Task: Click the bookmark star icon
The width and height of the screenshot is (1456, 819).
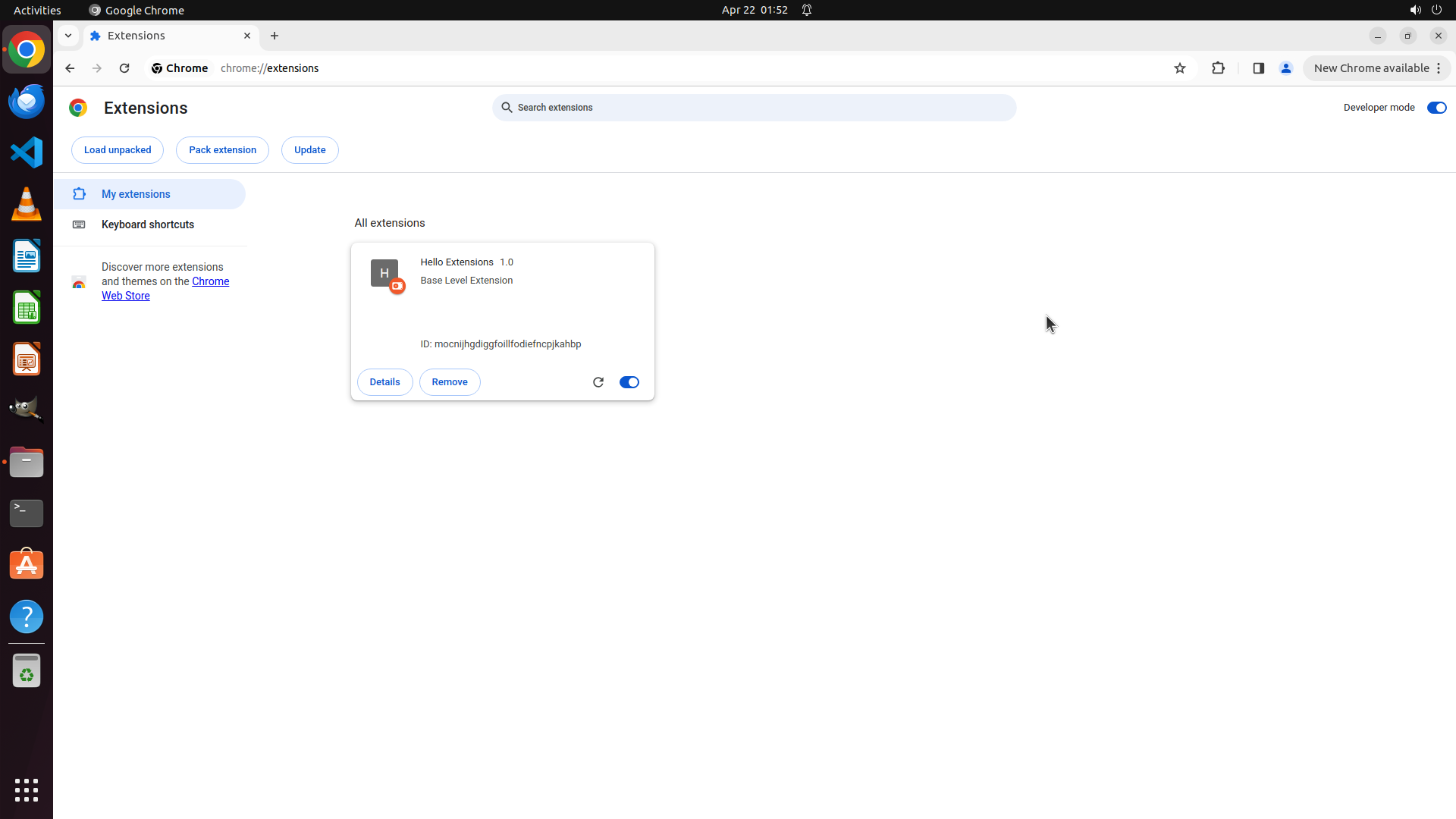Action: [1180, 68]
